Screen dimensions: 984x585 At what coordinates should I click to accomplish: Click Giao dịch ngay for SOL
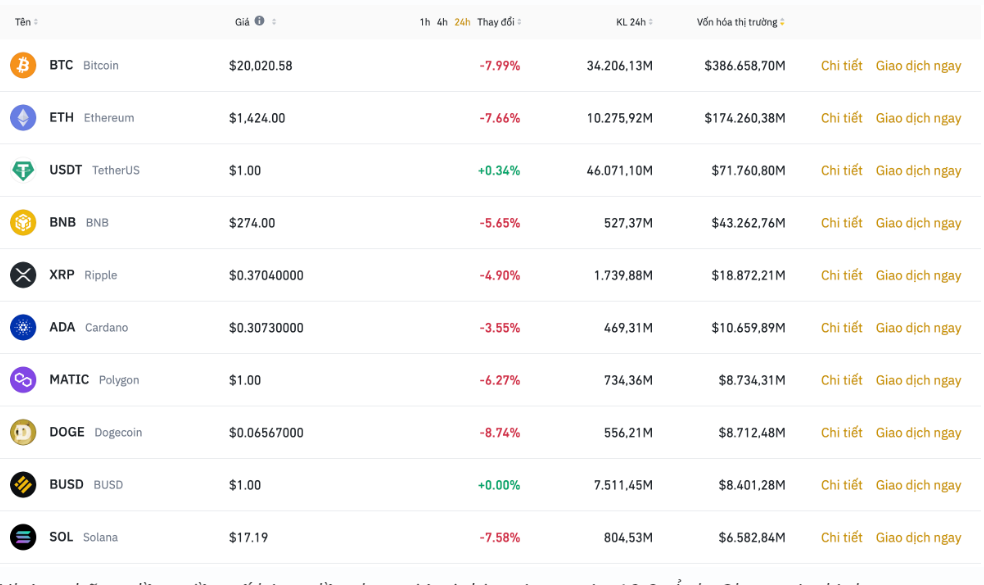point(918,538)
